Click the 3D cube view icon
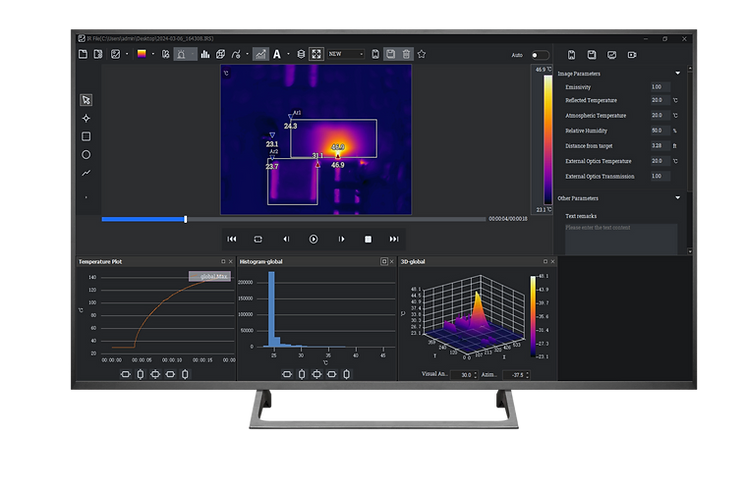The image size is (745, 485). pyautogui.click(x=220, y=54)
